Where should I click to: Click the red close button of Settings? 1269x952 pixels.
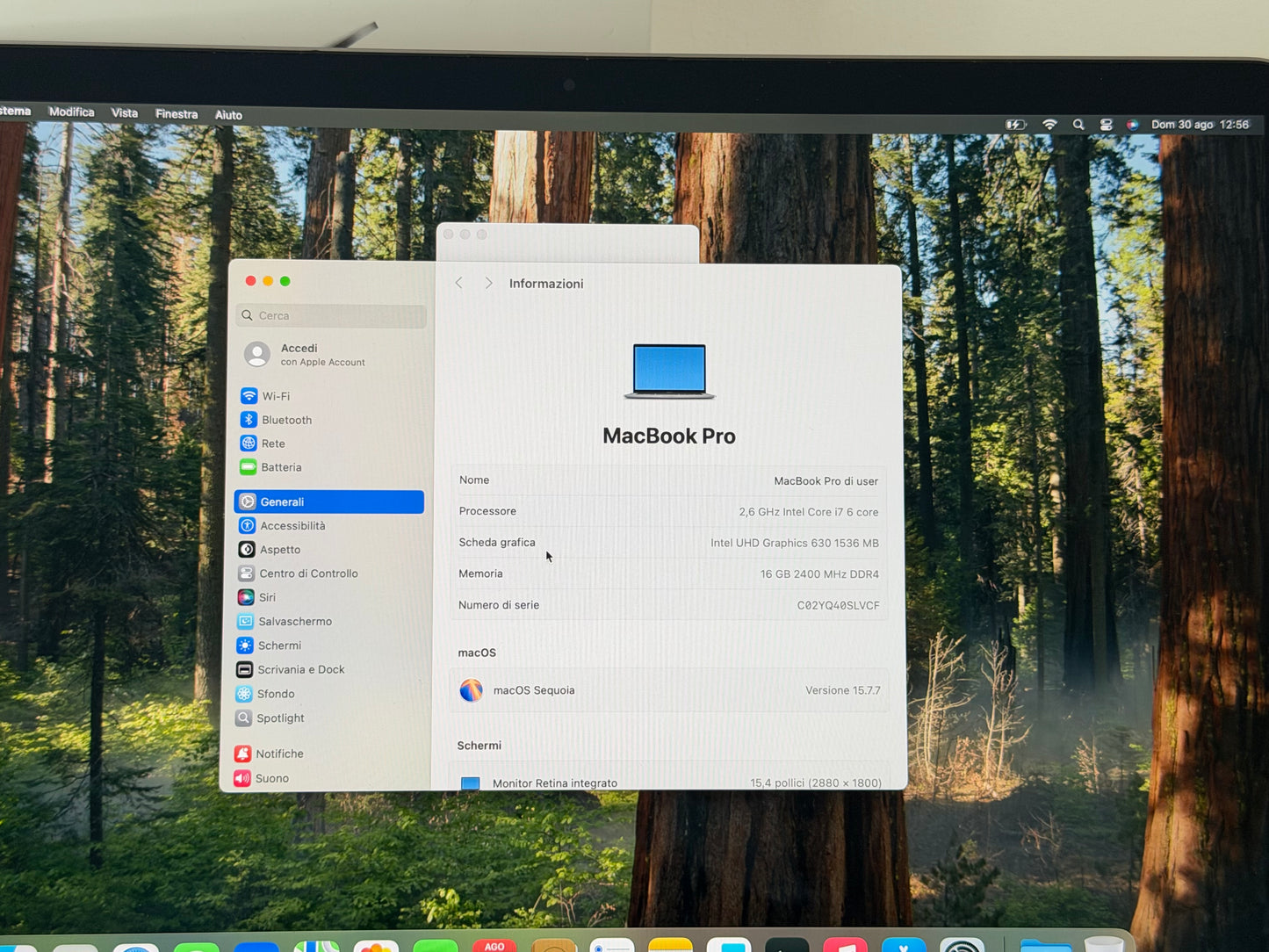pyautogui.click(x=250, y=281)
